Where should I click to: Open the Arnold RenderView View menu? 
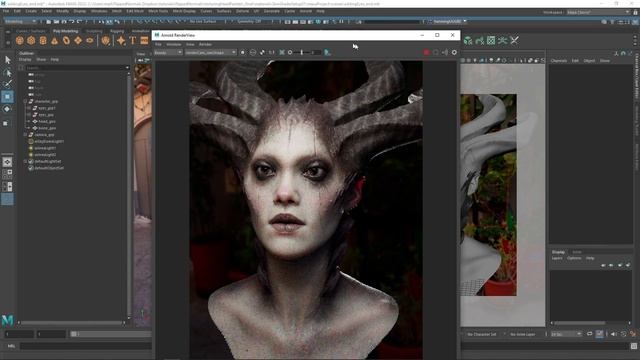190,44
